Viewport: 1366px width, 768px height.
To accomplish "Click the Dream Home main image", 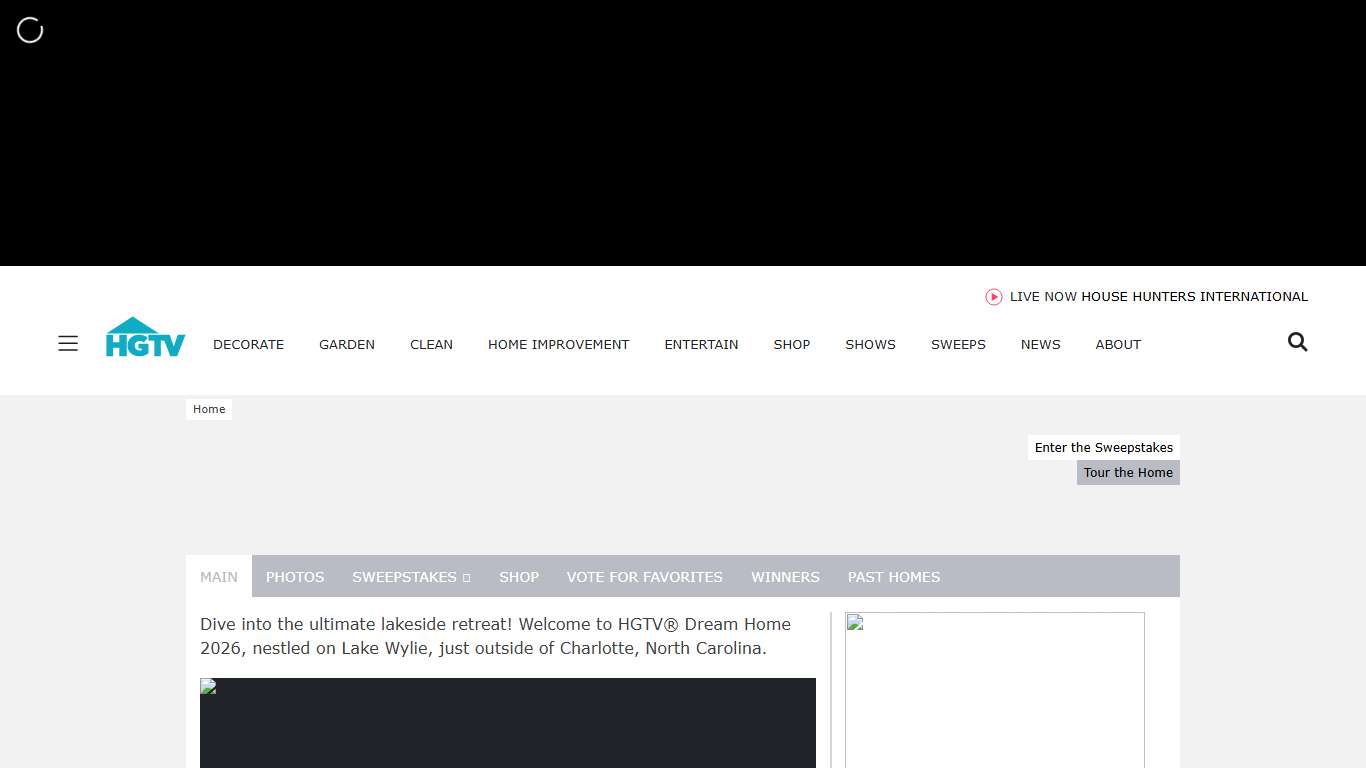I will 507,722.
